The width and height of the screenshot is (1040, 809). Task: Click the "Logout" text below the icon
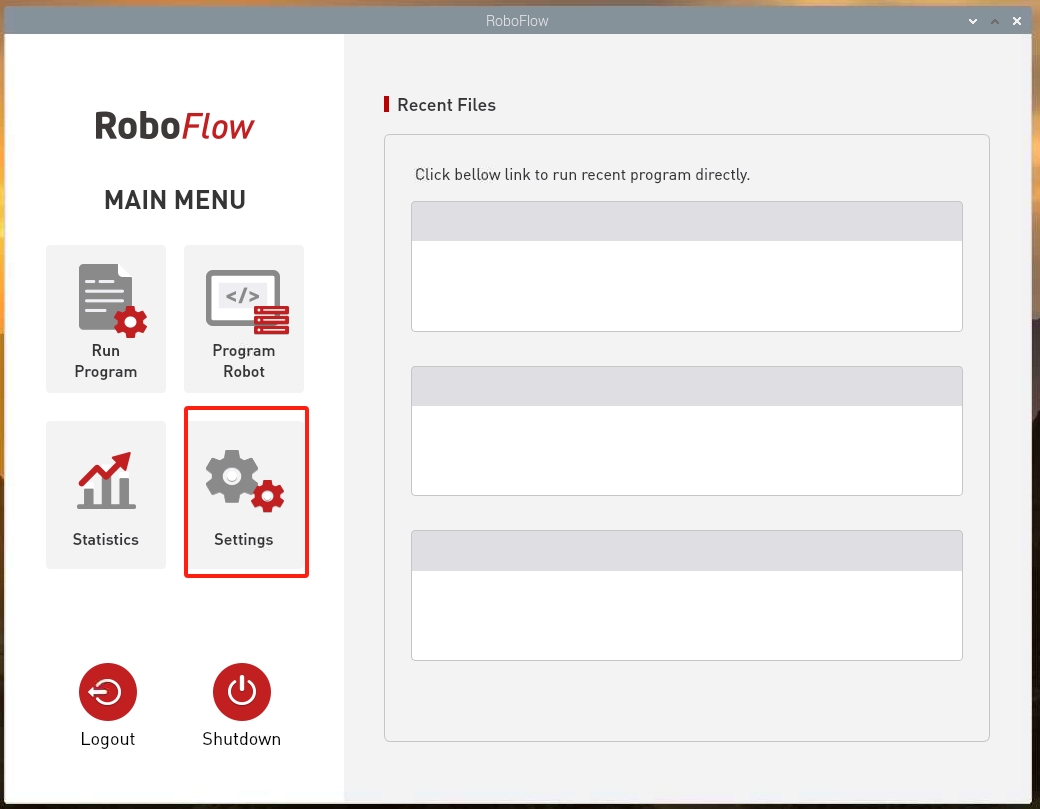pos(107,739)
